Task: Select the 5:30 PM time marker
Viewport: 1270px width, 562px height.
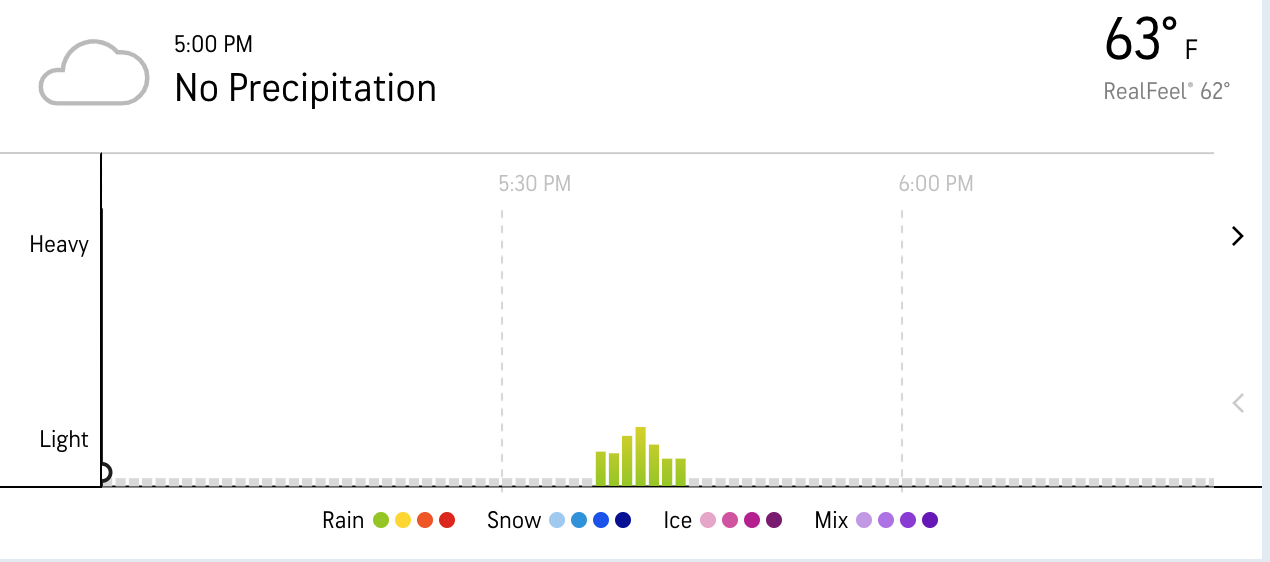Action: click(x=534, y=184)
